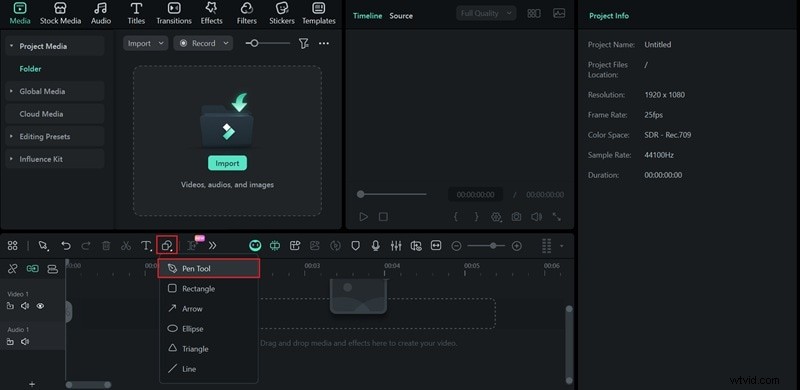800x390 pixels.
Task: Adjust the media thumbnail size slider
Action: click(x=267, y=43)
